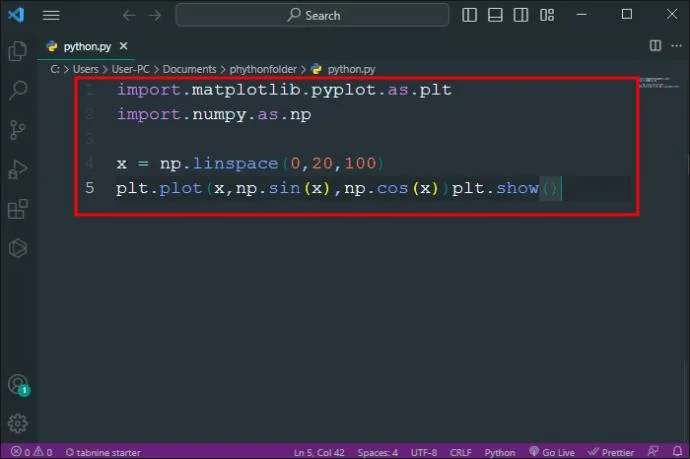The width and height of the screenshot is (690, 459).
Task: Click Ln 5, Col 42 status item
Action: coord(319,452)
